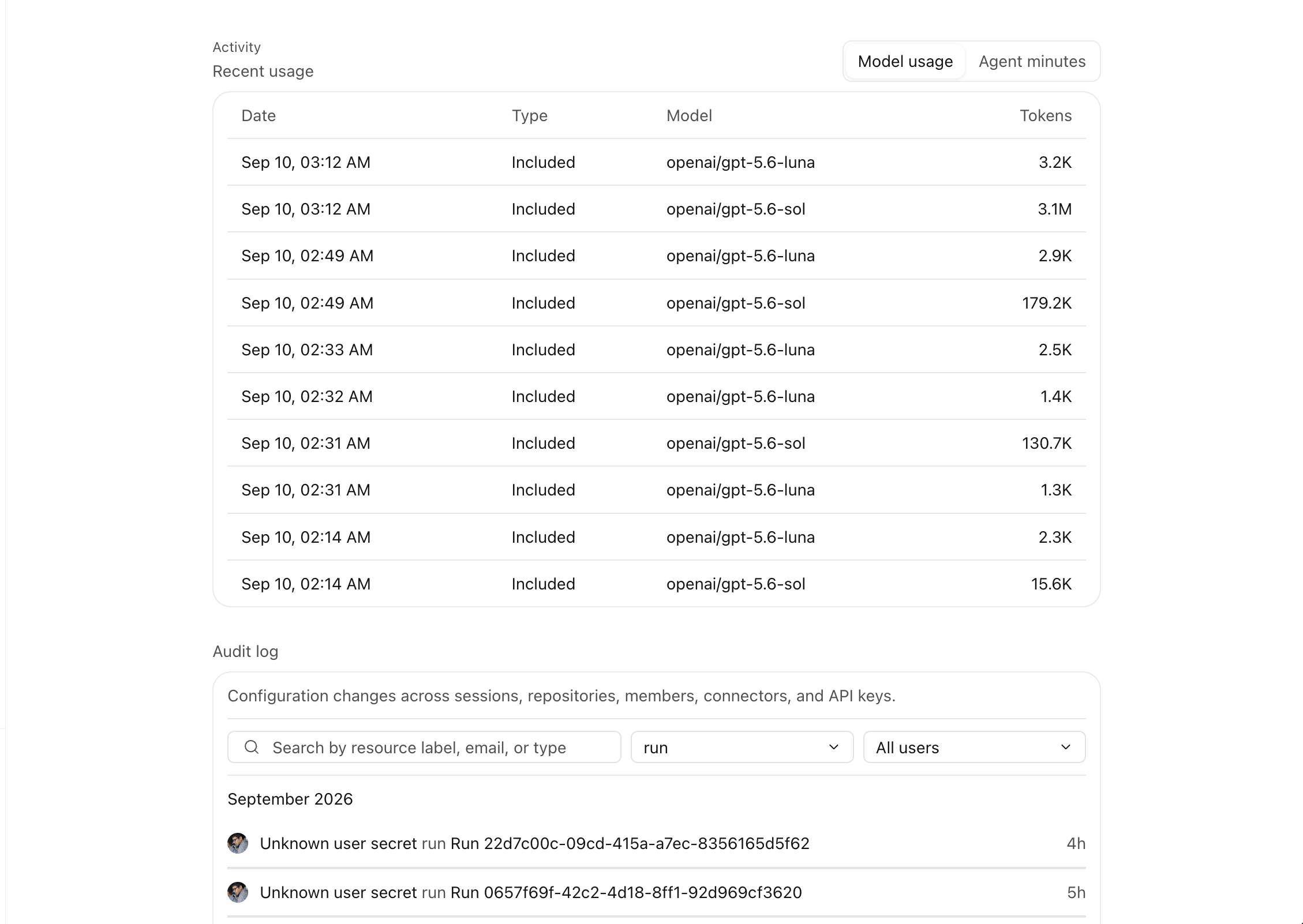Select the 2.5K tokens value
Screen dimensions: 1303x924
pyautogui.click(x=1055, y=350)
